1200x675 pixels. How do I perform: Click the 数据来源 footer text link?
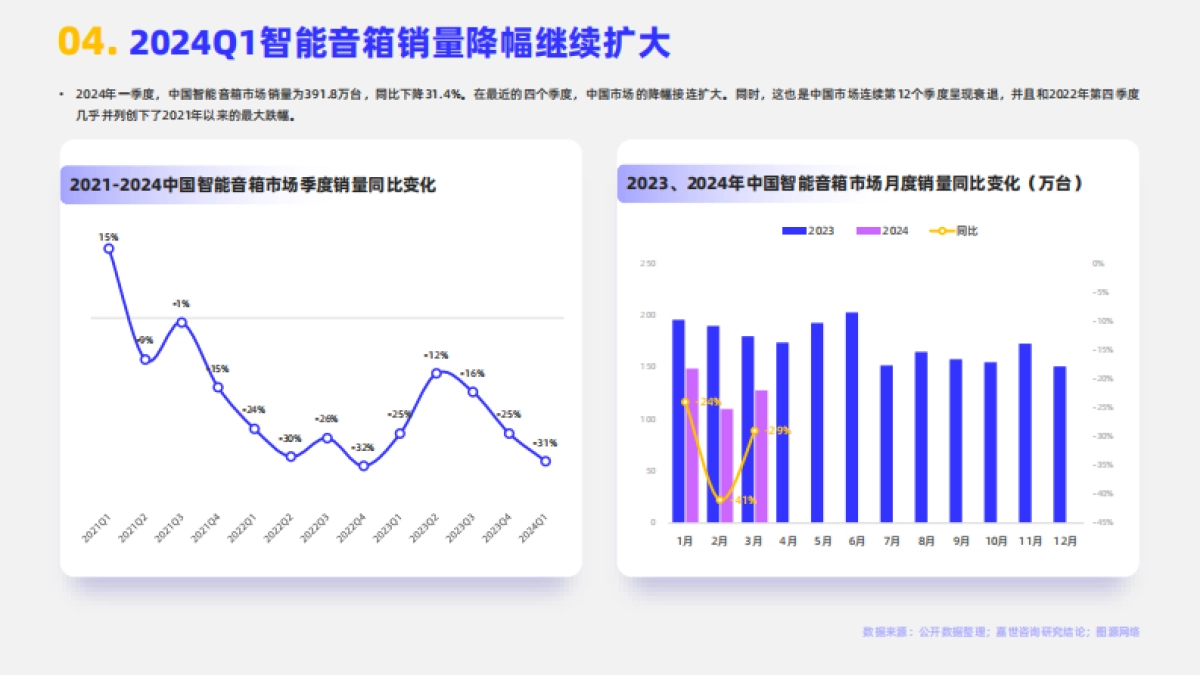tap(1003, 632)
